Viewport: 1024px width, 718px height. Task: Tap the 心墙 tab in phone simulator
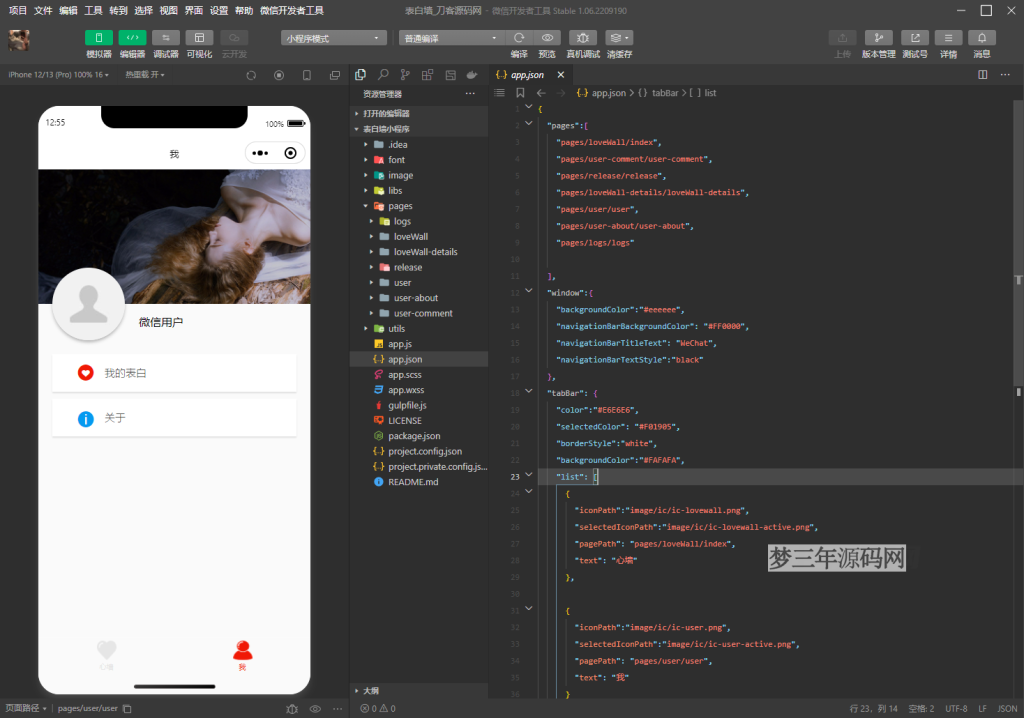[x=106, y=654]
